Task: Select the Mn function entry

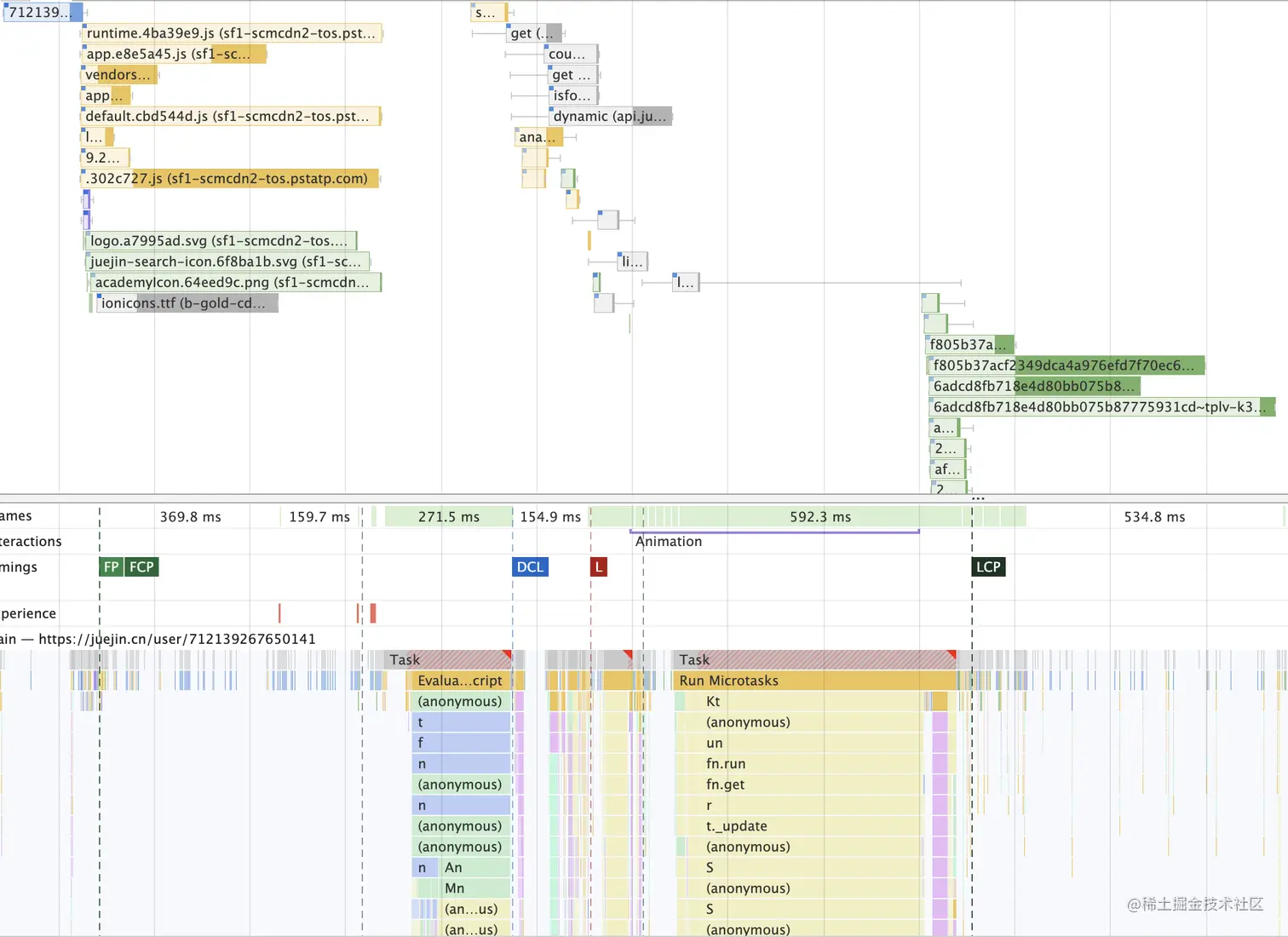Action: point(475,888)
